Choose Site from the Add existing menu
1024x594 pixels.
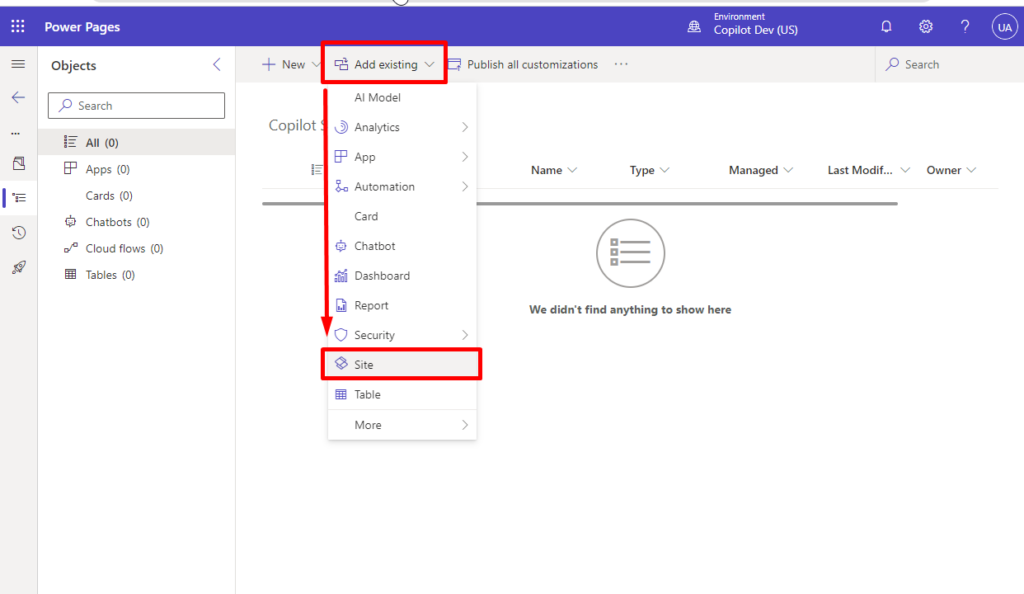[402, 364]
